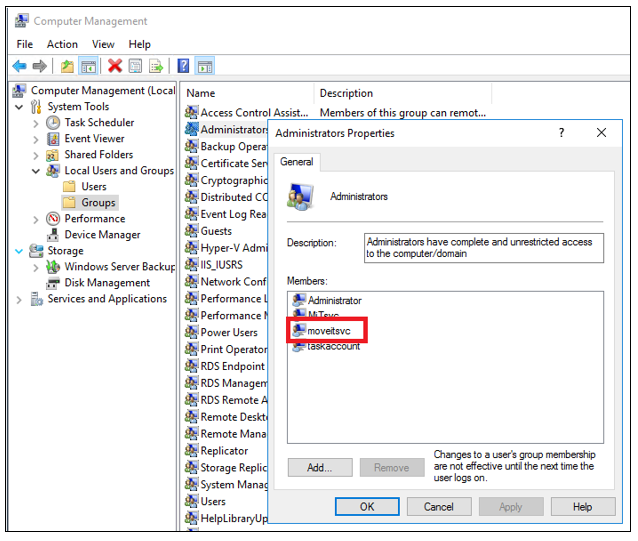Image resolution: width=638 pixels, height=541 pixels.
Task: Collapse the System Tools node
Action: [x=19, y=107]
